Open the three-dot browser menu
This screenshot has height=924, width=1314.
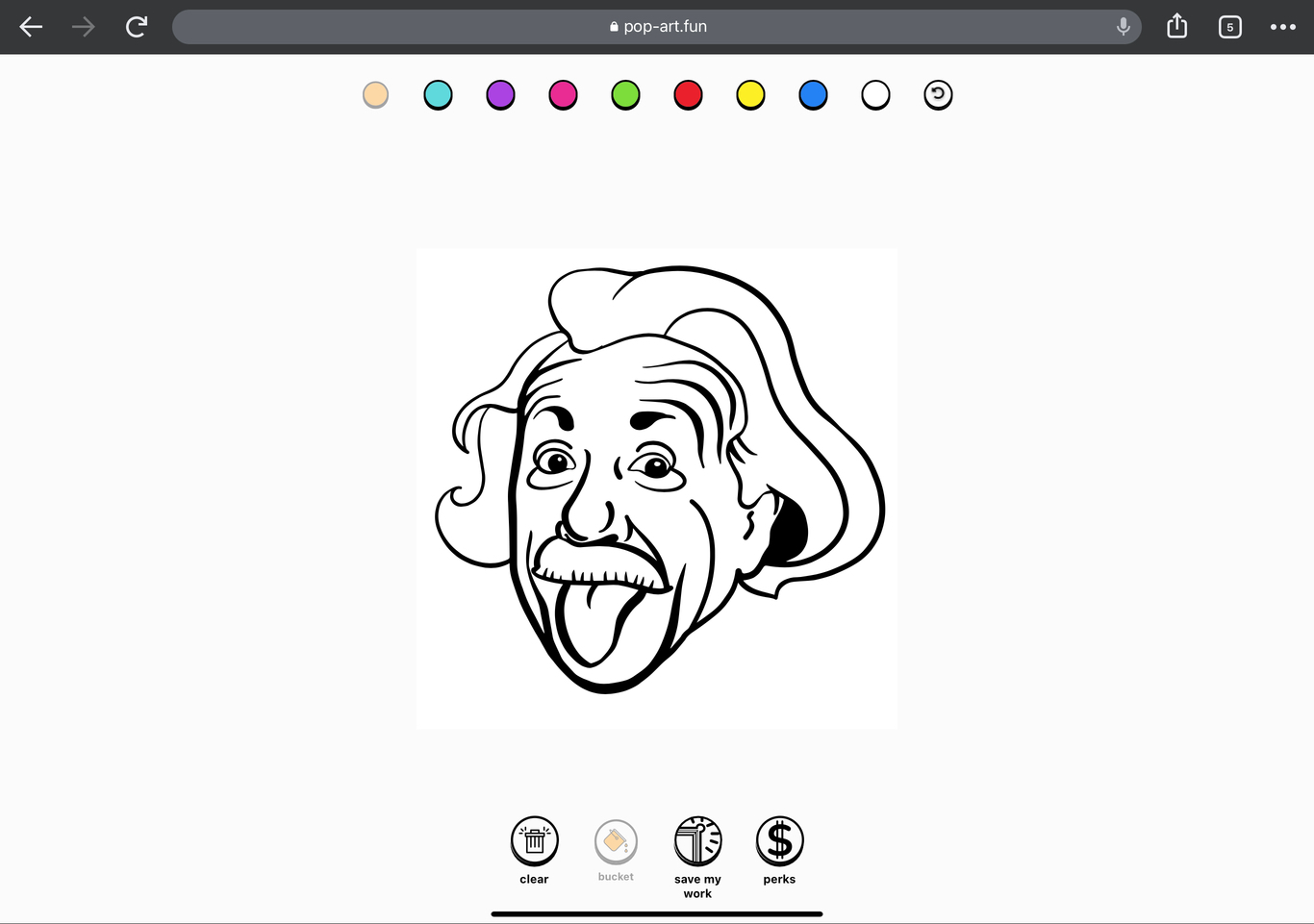tap(1282, 27)
